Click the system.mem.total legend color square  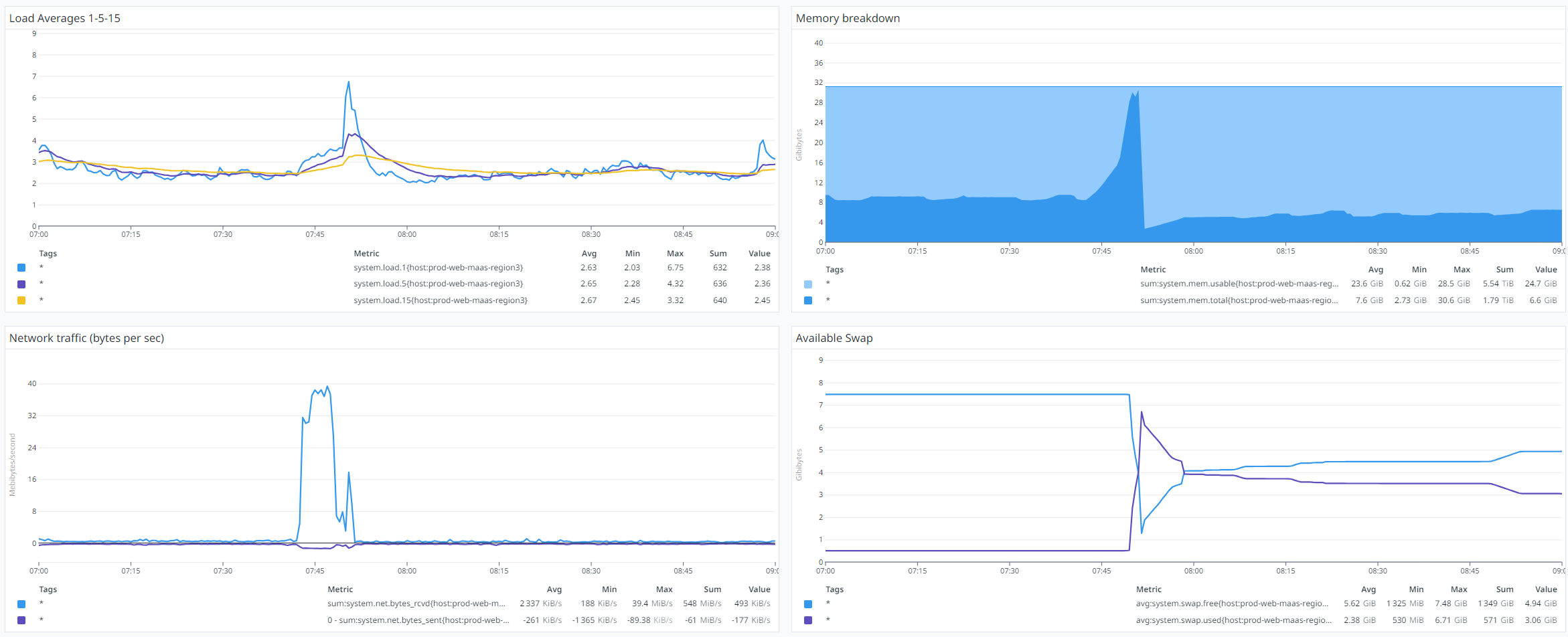click(808, 300)
